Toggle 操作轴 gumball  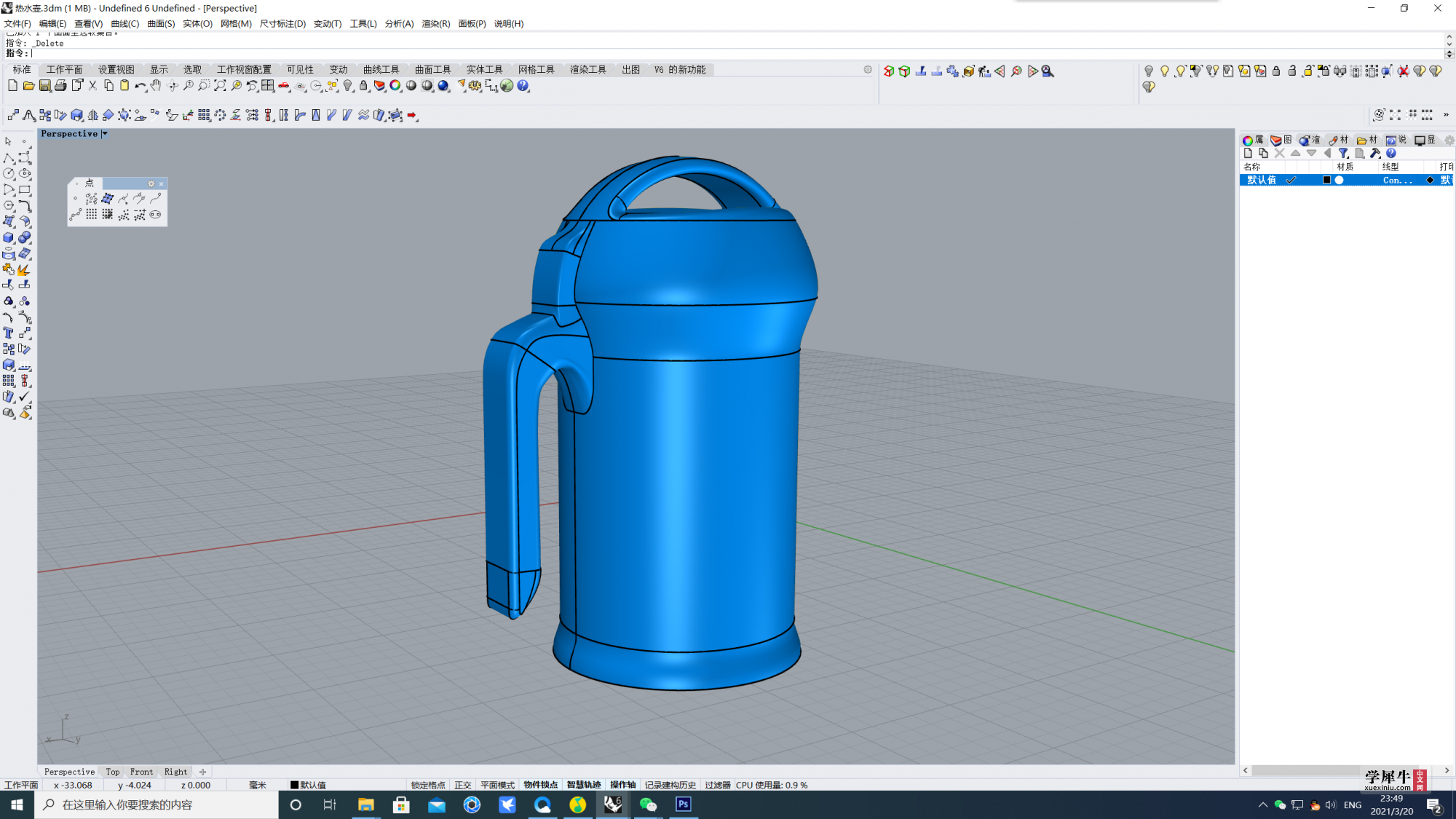click(622, 785)
